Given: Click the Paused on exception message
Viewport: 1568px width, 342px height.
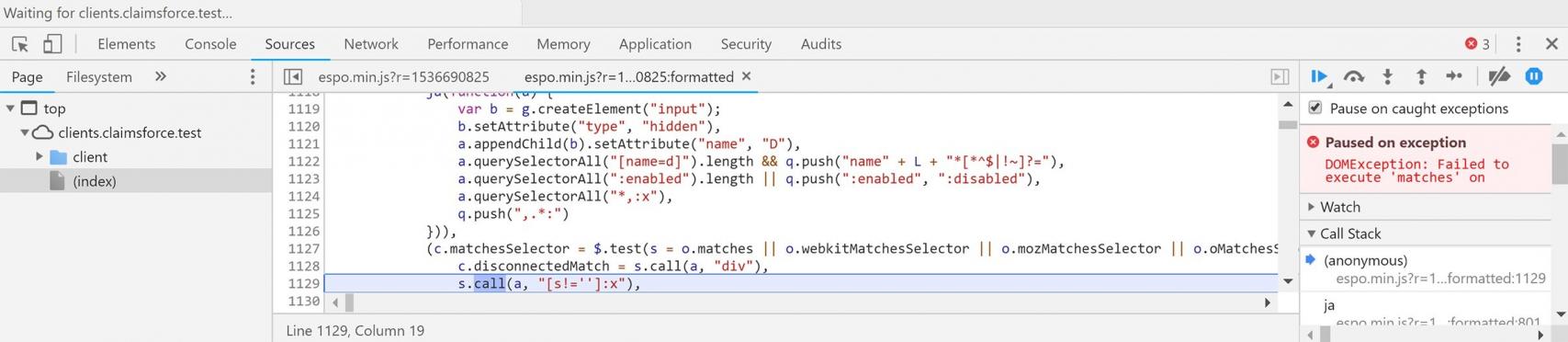Looking at the screenshot, I should click(1395, 142).
